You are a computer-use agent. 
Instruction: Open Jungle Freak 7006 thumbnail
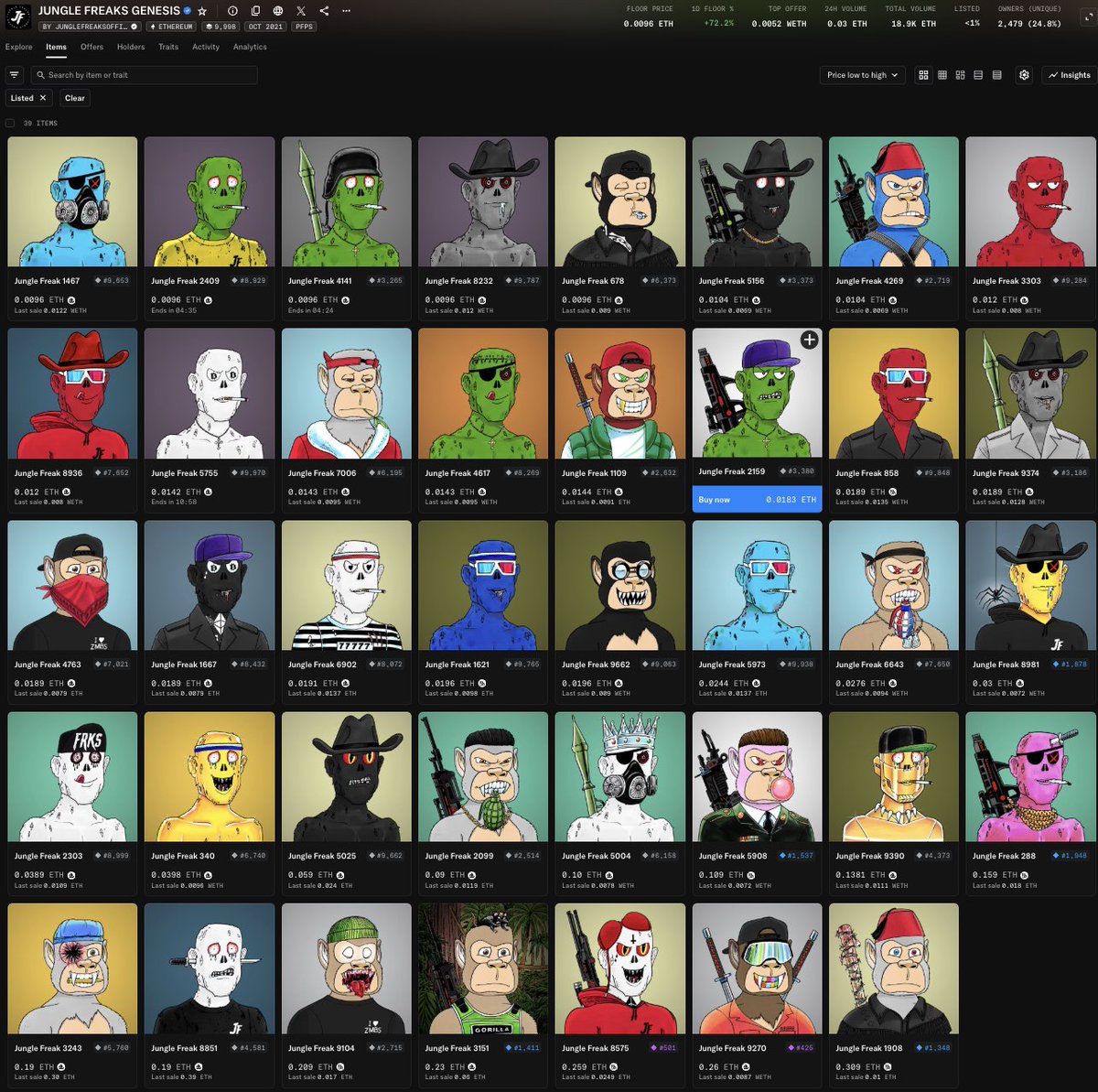[x=347, y=394]
